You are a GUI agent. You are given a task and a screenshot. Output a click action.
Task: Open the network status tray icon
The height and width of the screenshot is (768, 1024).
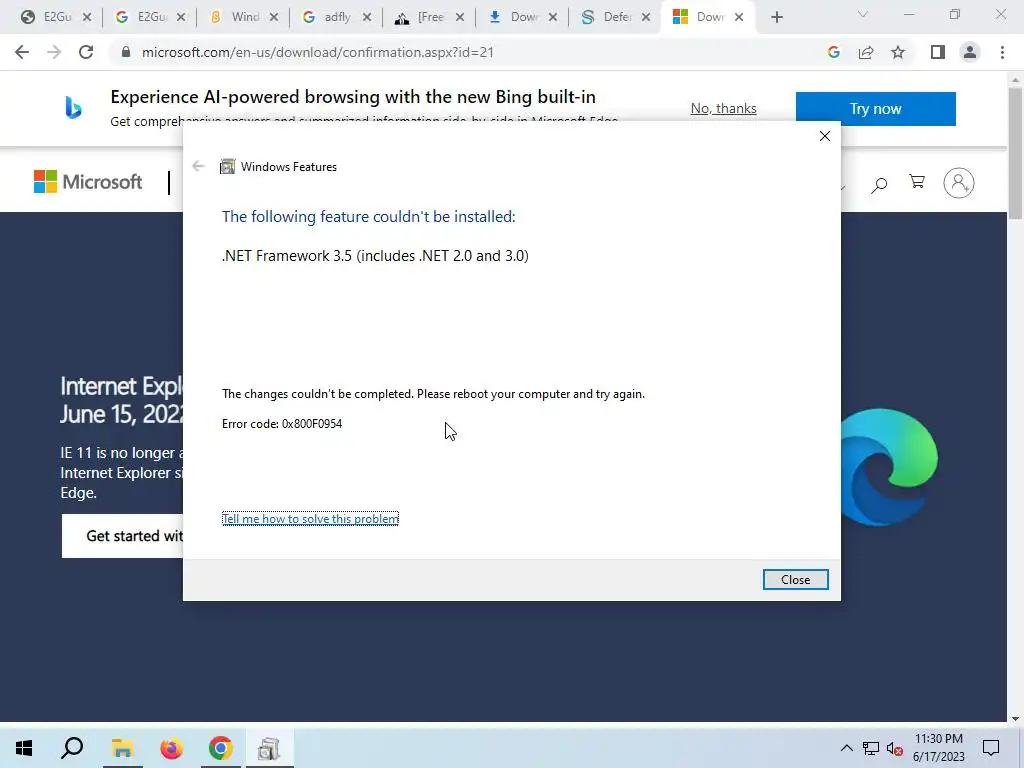(x=871, y=748)
